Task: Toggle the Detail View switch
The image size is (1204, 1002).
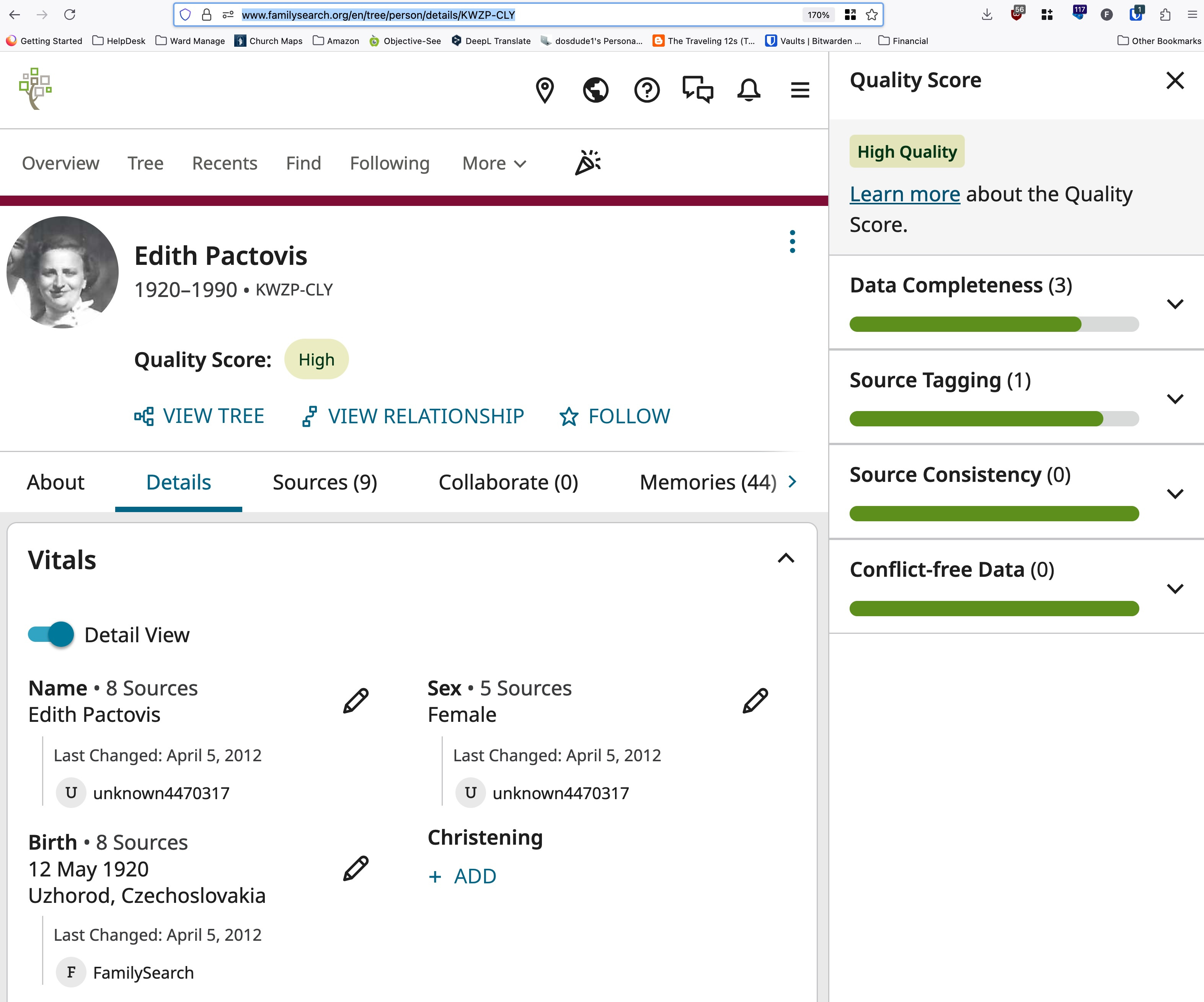Action: tap(51, 635)
